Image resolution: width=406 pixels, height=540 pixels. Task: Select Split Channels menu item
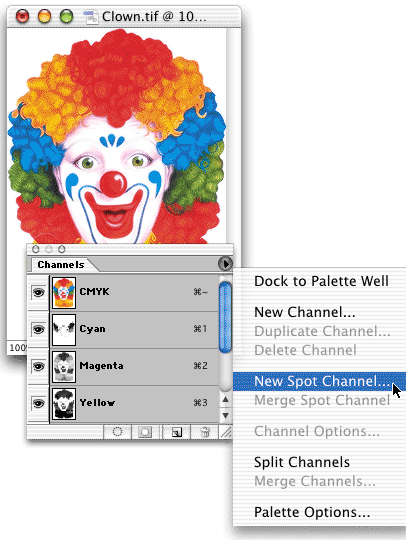[302, 462]
